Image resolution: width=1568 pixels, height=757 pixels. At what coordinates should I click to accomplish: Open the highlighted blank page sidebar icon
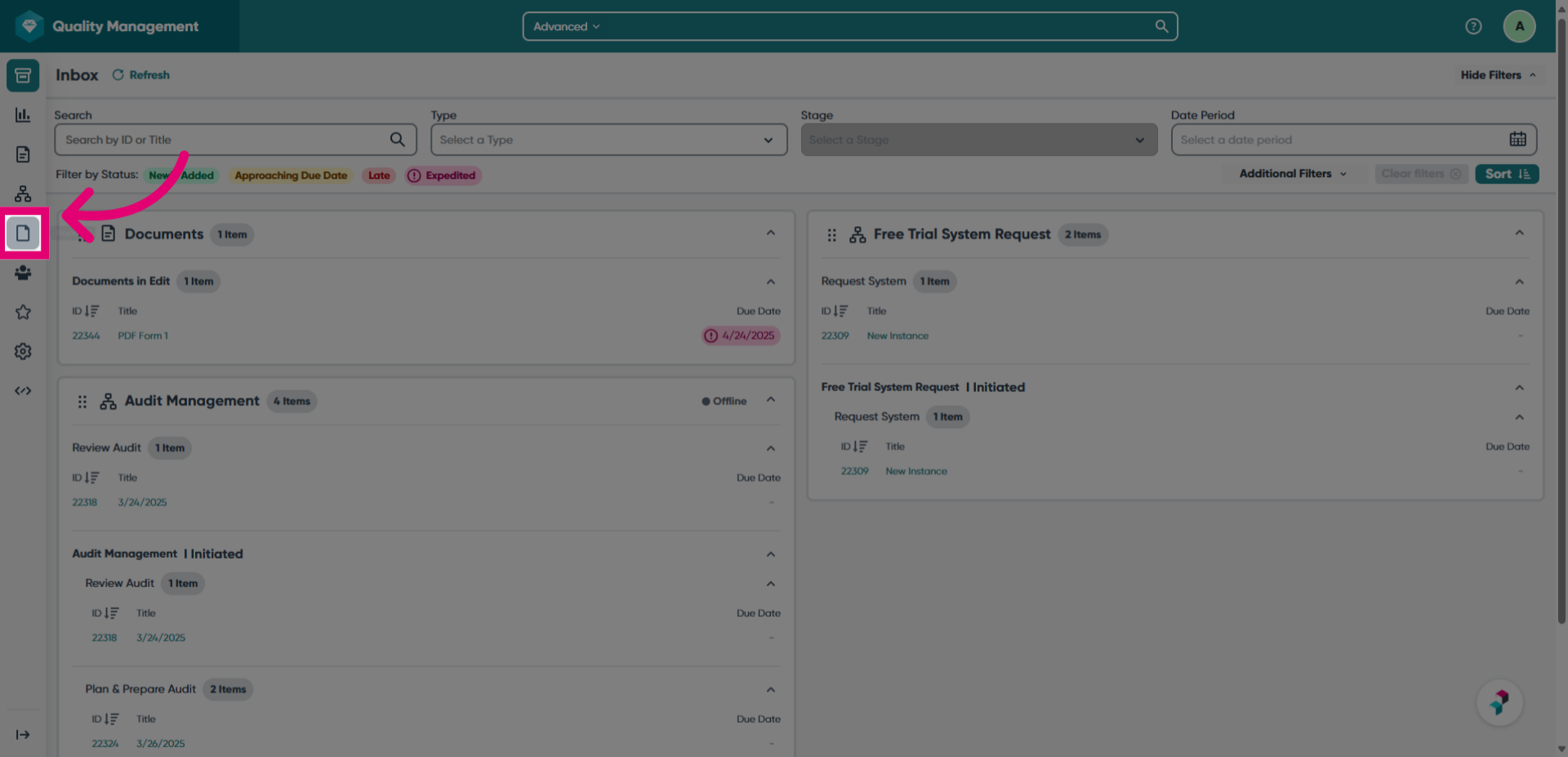[23, 234]
